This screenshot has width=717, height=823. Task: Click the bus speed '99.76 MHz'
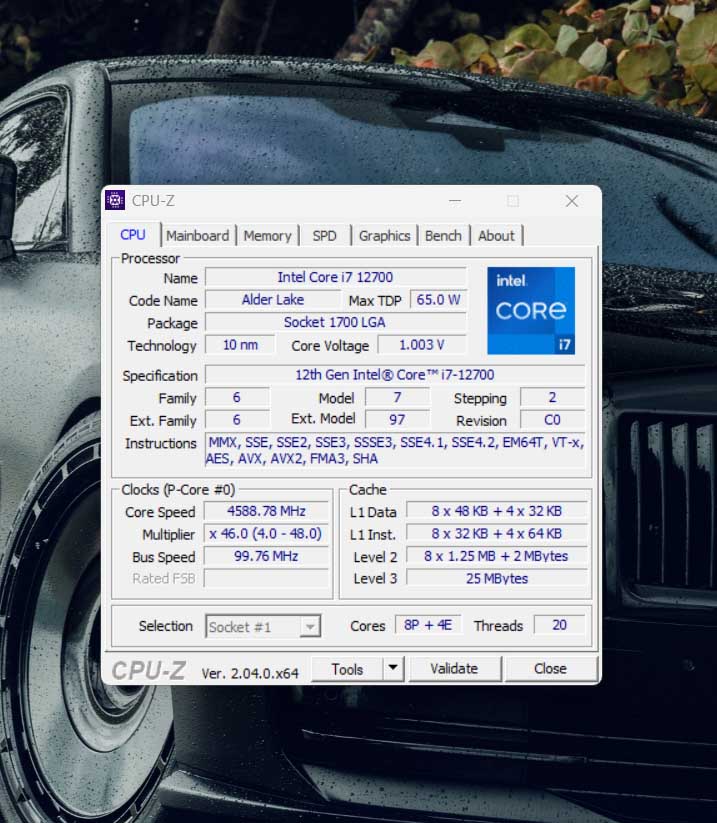tap(266, 556)
